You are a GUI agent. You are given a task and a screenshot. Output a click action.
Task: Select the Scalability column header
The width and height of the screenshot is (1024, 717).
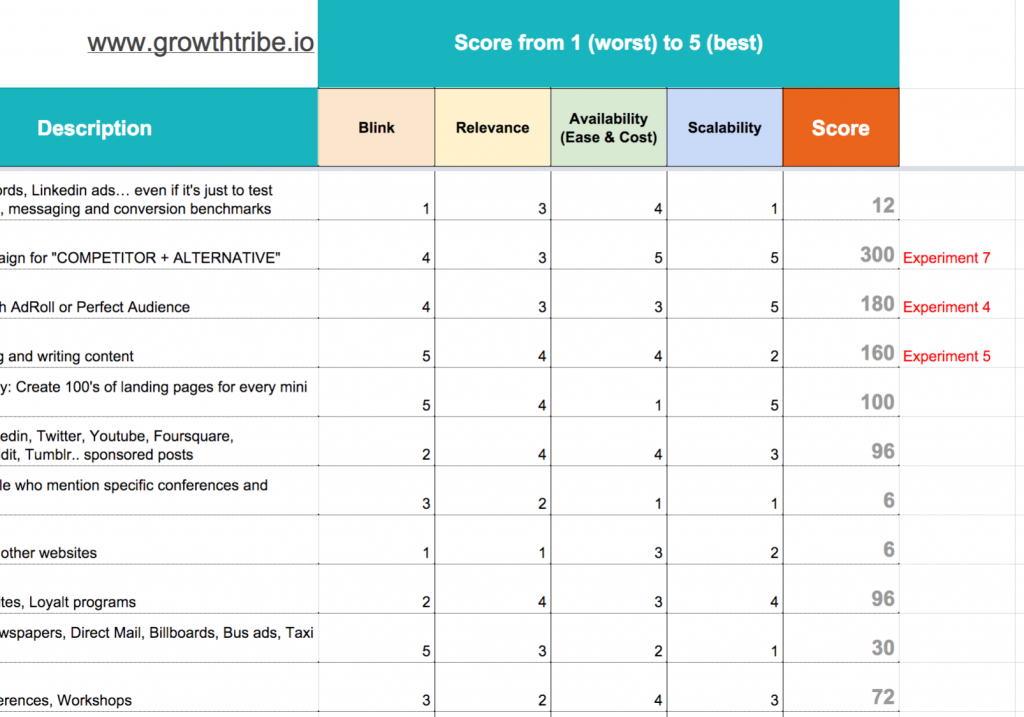pos(725,128)
